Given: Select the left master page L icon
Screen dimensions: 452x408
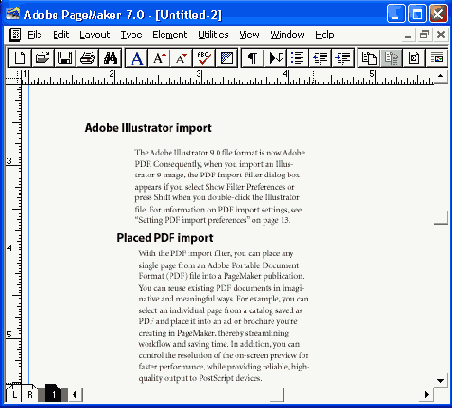Looking at the screenshot, I should pyautogui.click(x=14, y=394).
